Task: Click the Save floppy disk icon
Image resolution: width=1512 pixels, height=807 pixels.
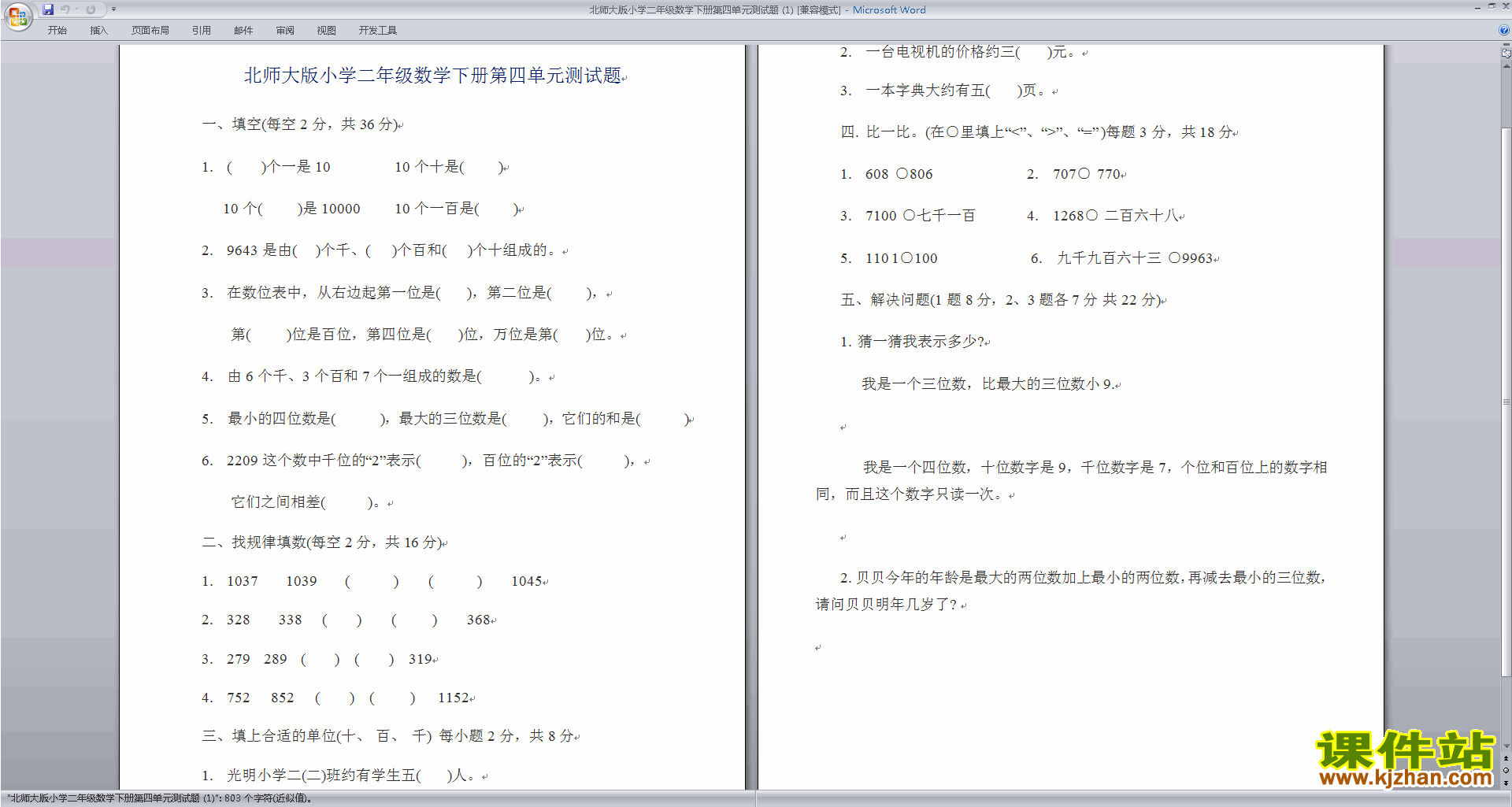Action: point(48,9)
